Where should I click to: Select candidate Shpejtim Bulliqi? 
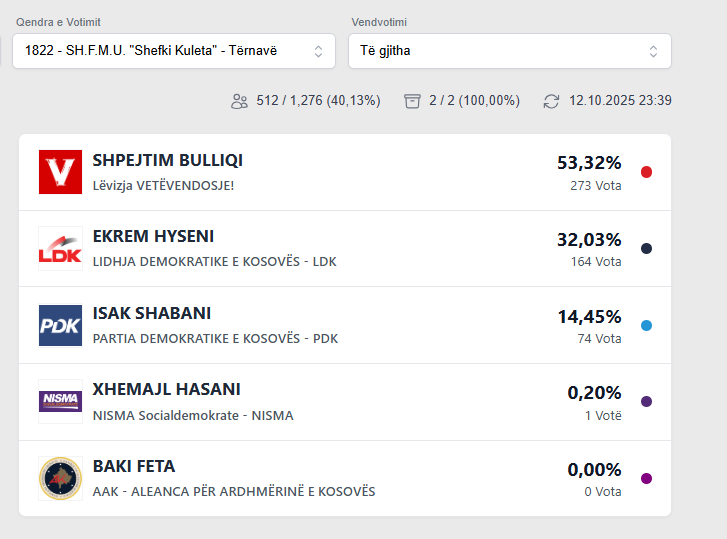[x=167, y=160]
